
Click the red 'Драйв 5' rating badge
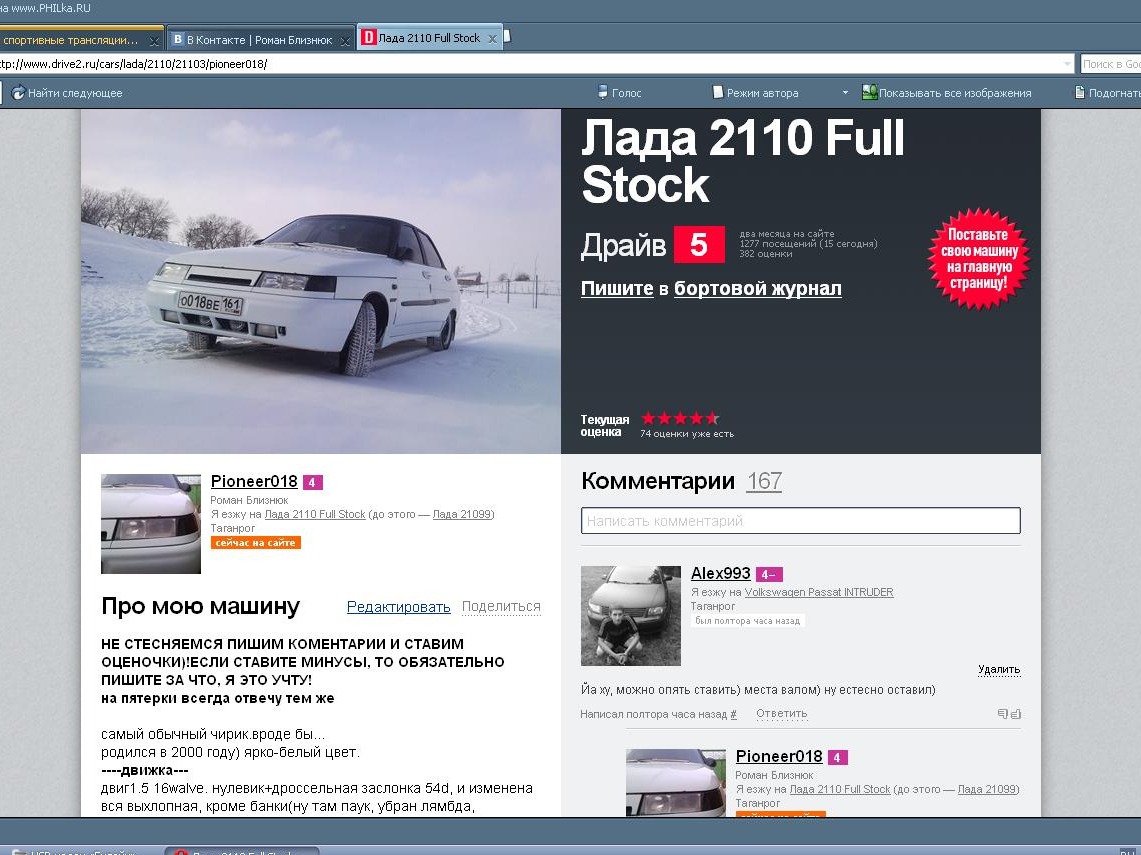699,244
